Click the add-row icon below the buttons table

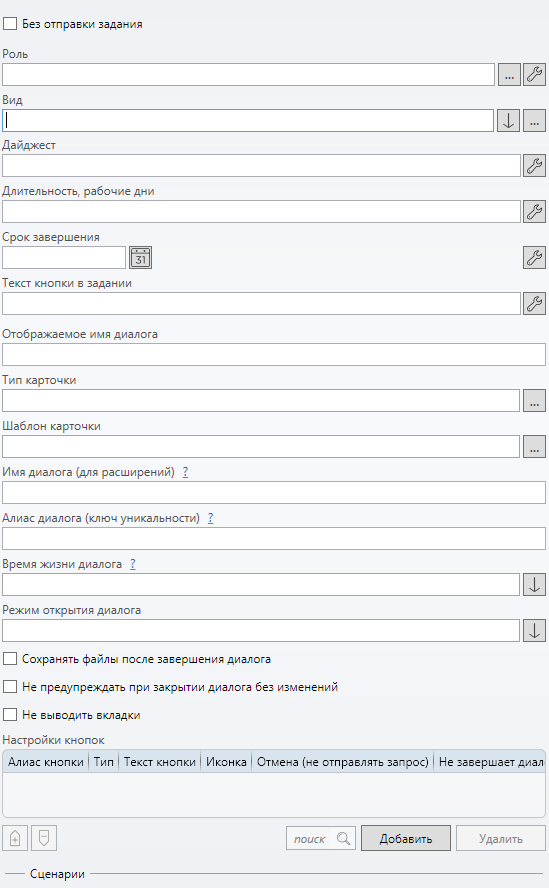click(x=15, y=838)
